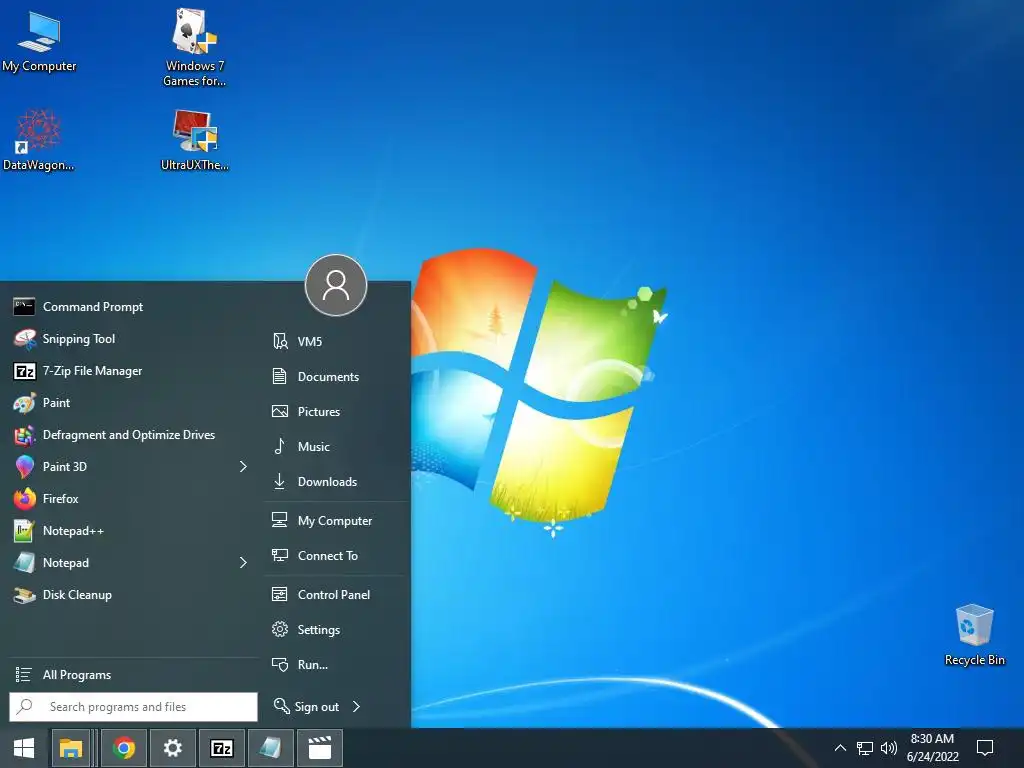Screen dimensions: 1024x768
Task: Click the Sign out button
Action: coord(307,706)
